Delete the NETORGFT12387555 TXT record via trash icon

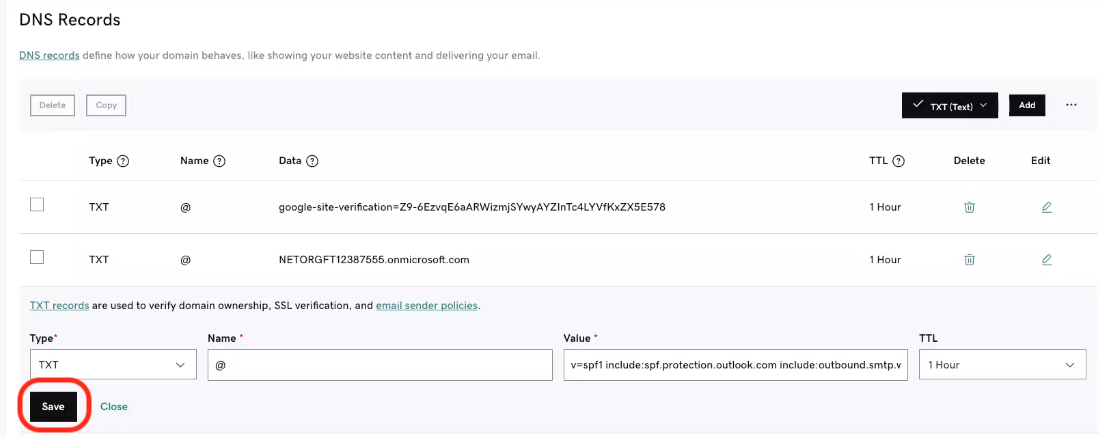pyautogui.click(x=969, y=259)
